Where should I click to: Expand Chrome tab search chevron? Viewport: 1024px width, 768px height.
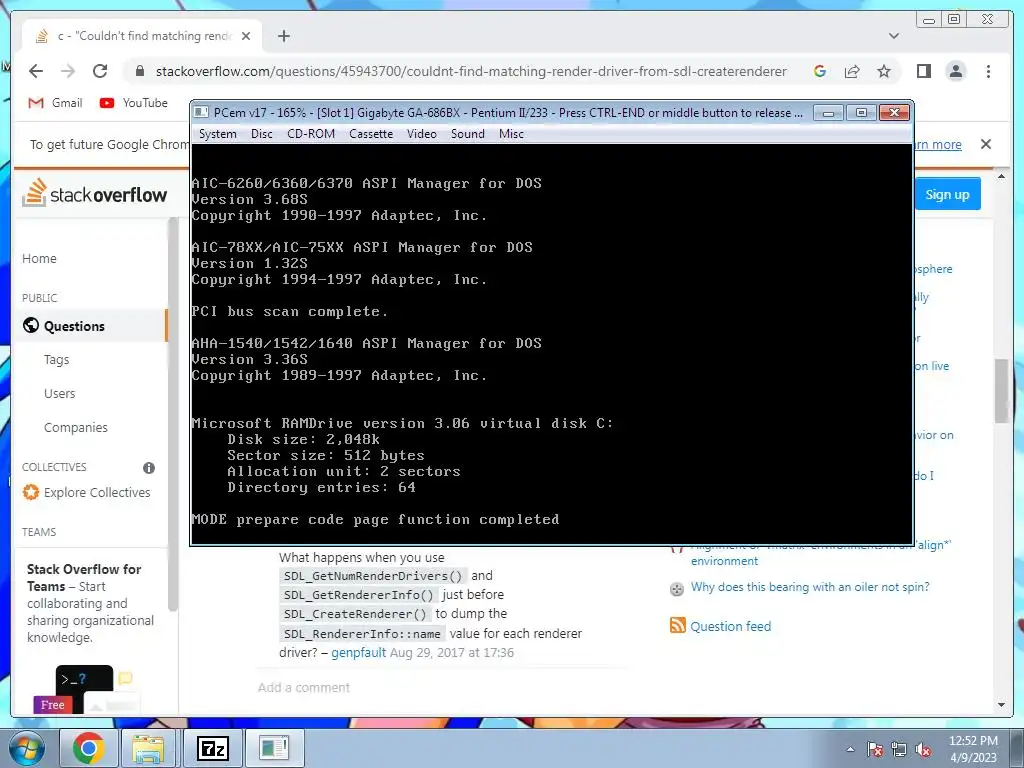(x=894, y=36)
